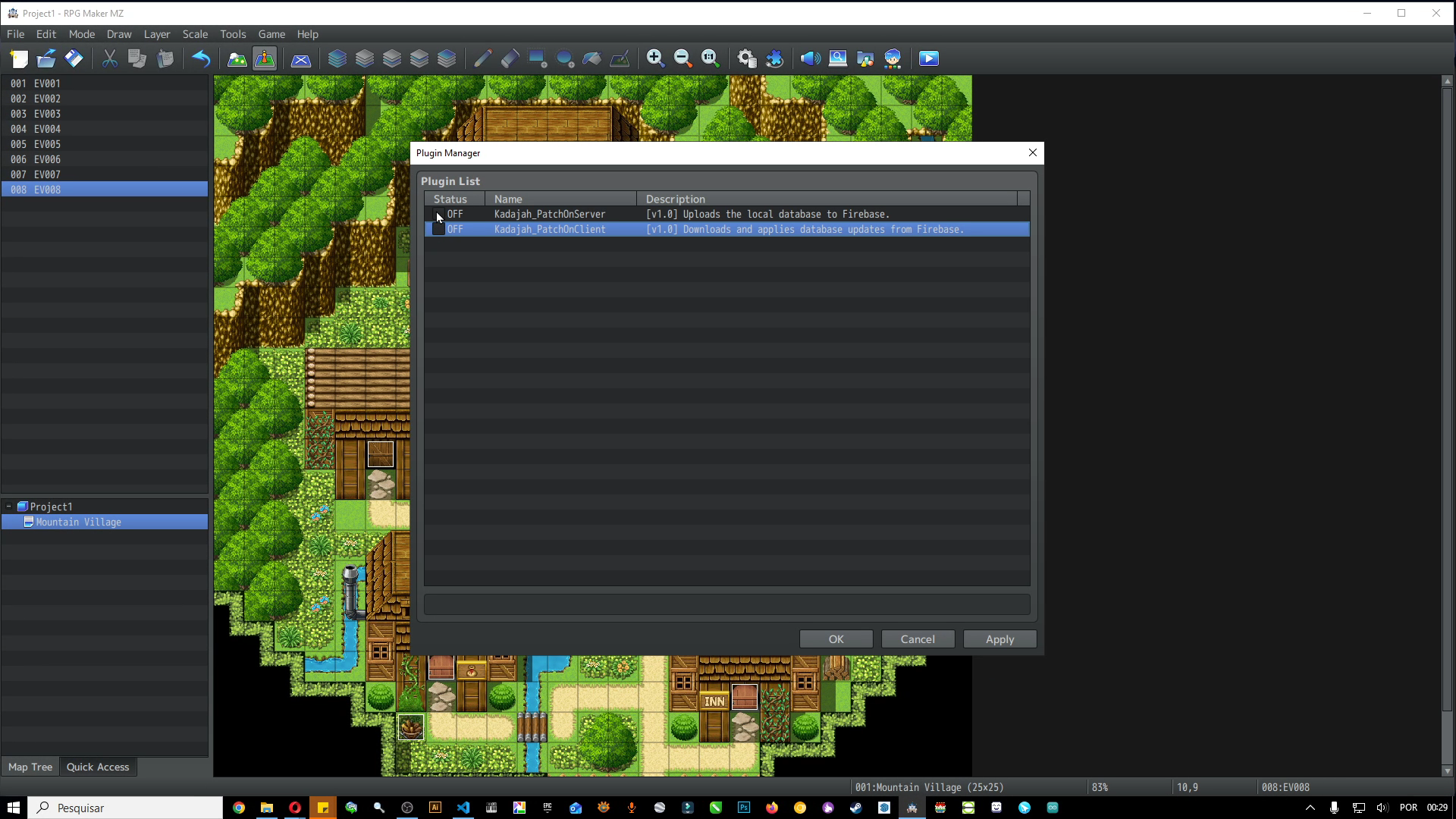Click the Actual Size 1:1 zoom icon

pos(711,58)
